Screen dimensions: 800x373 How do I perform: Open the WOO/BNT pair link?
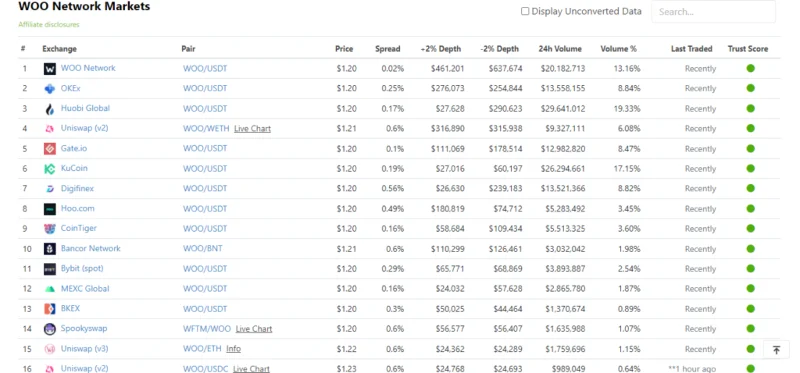[203, 248]
